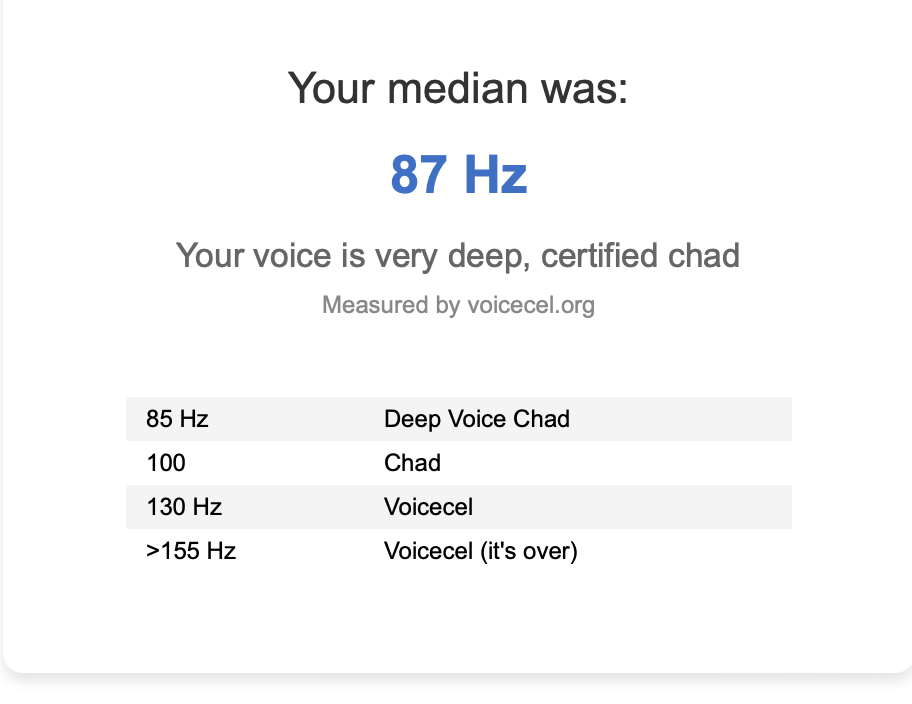Click 'voicecel.org' in the attribution line
The height and width of the screenshot is (704, 912).
[530, 305]
